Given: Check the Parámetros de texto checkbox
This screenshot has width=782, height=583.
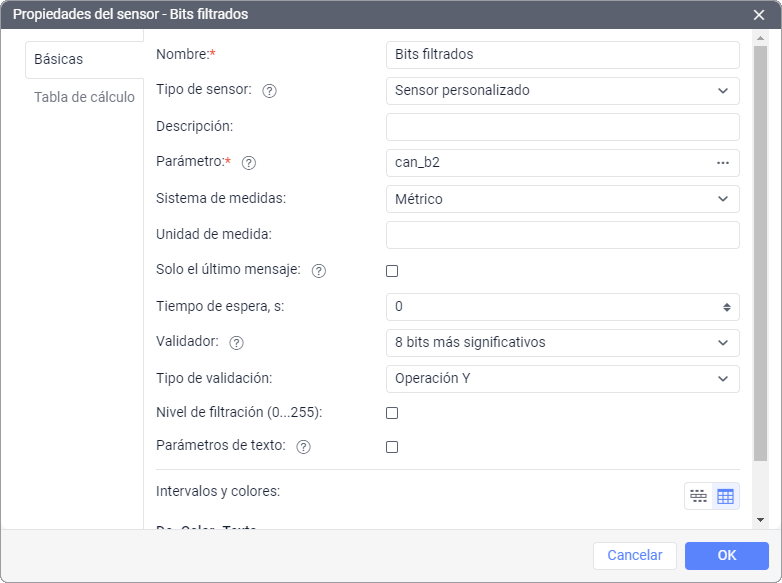Looking at the screenshot, I should [392, 447].
